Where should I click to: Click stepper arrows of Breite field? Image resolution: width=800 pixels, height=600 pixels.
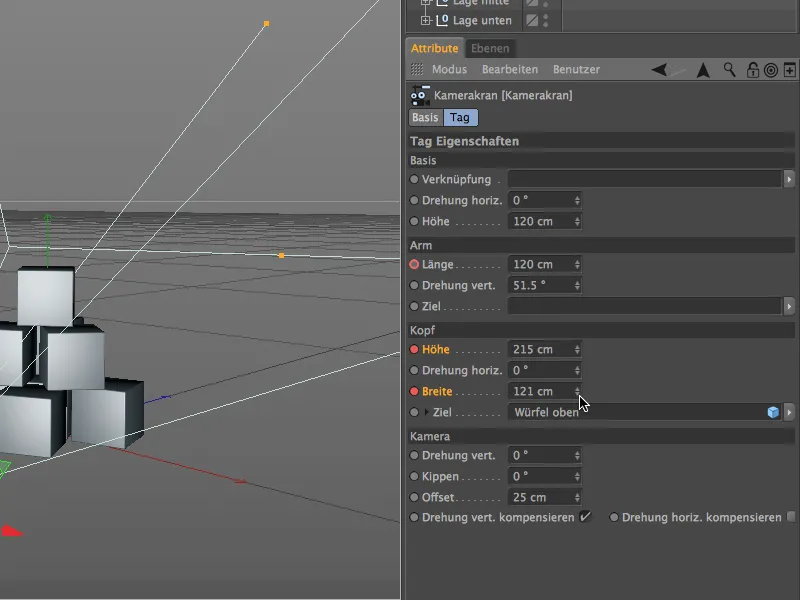577,391
